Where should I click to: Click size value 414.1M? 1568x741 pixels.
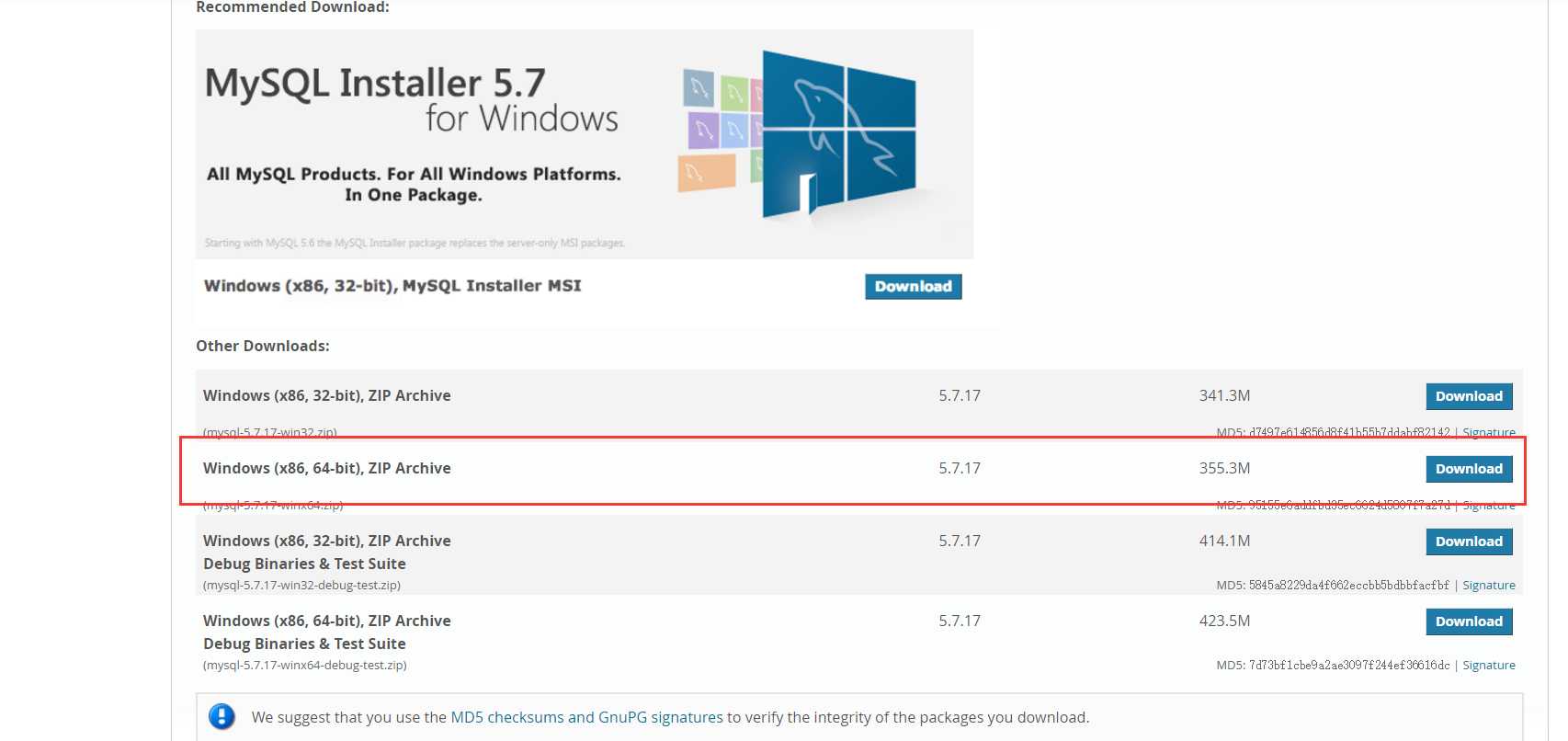pos(1224,541)
